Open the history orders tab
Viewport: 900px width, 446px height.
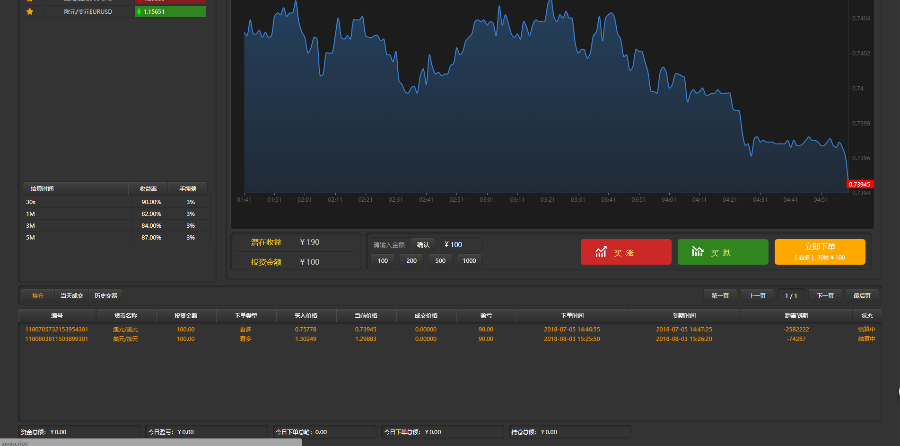[x=106, y=295]
